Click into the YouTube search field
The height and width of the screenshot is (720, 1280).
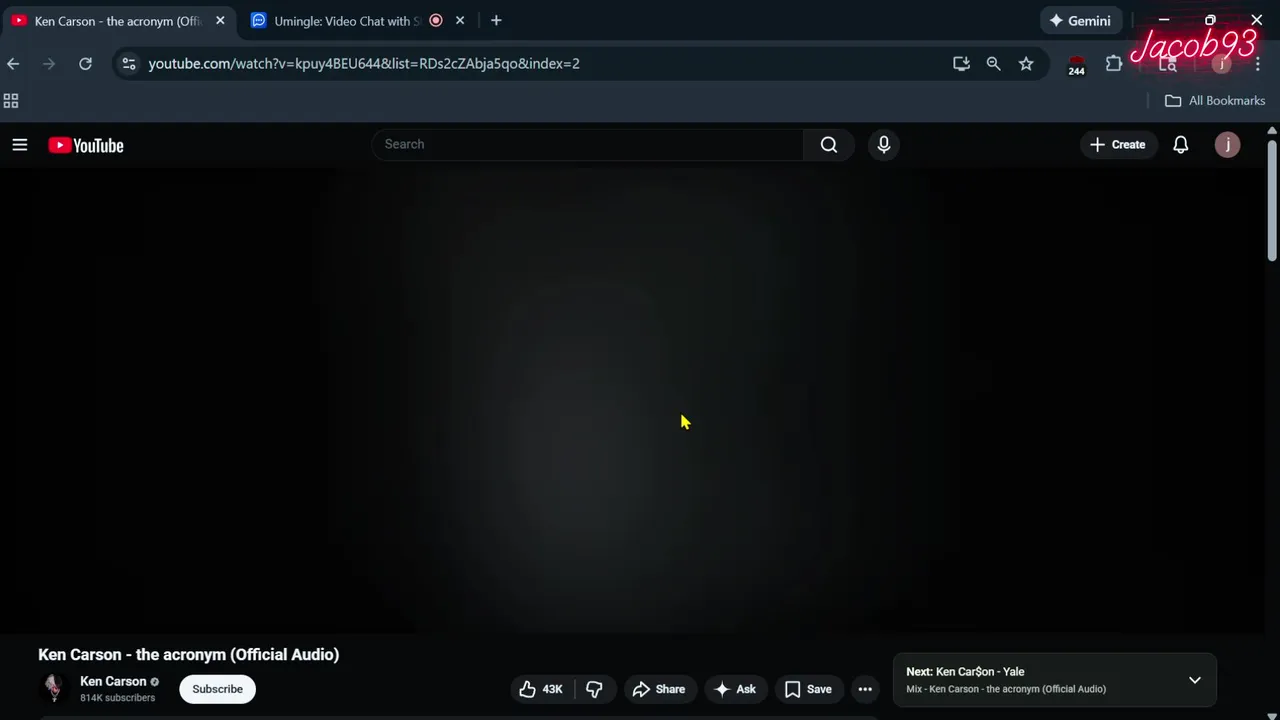(588, 145)
